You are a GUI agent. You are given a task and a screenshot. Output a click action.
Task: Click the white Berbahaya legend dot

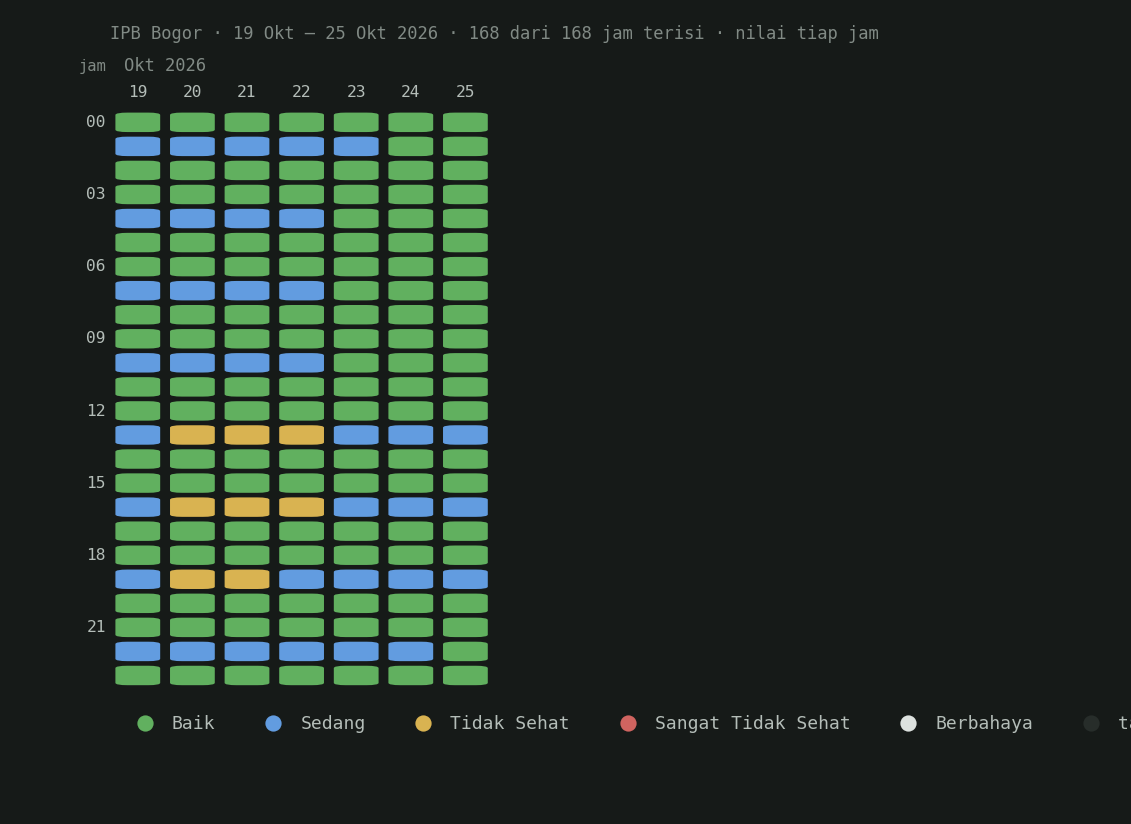pos(909,724)
